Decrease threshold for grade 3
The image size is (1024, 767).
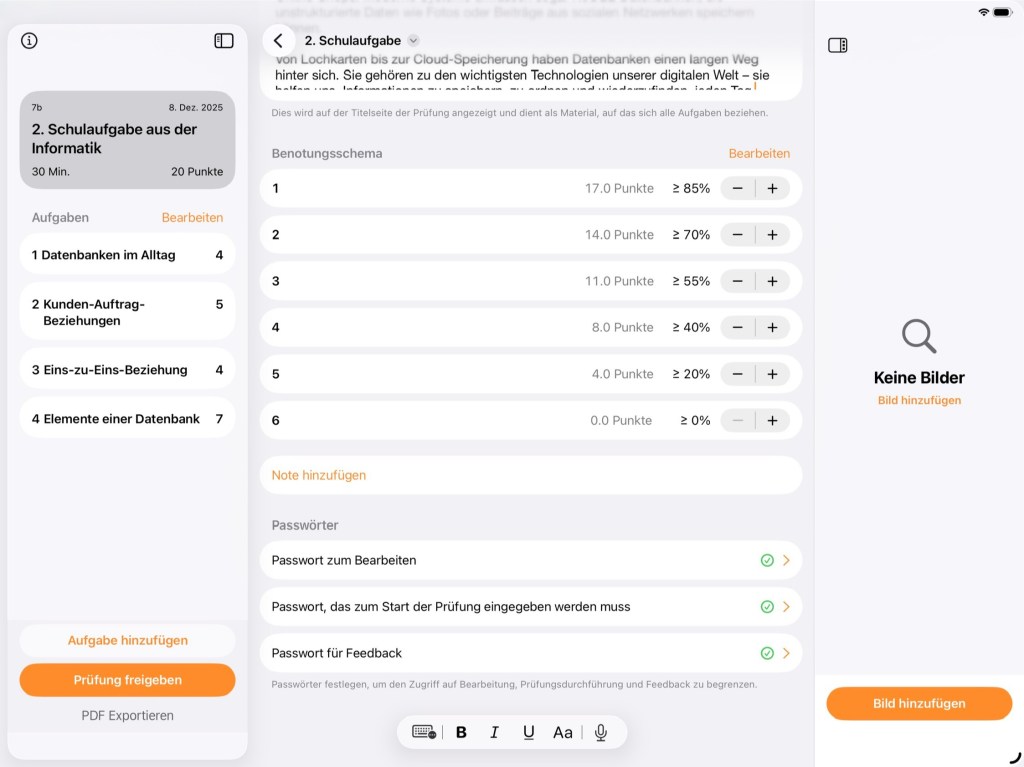(738, 281)
